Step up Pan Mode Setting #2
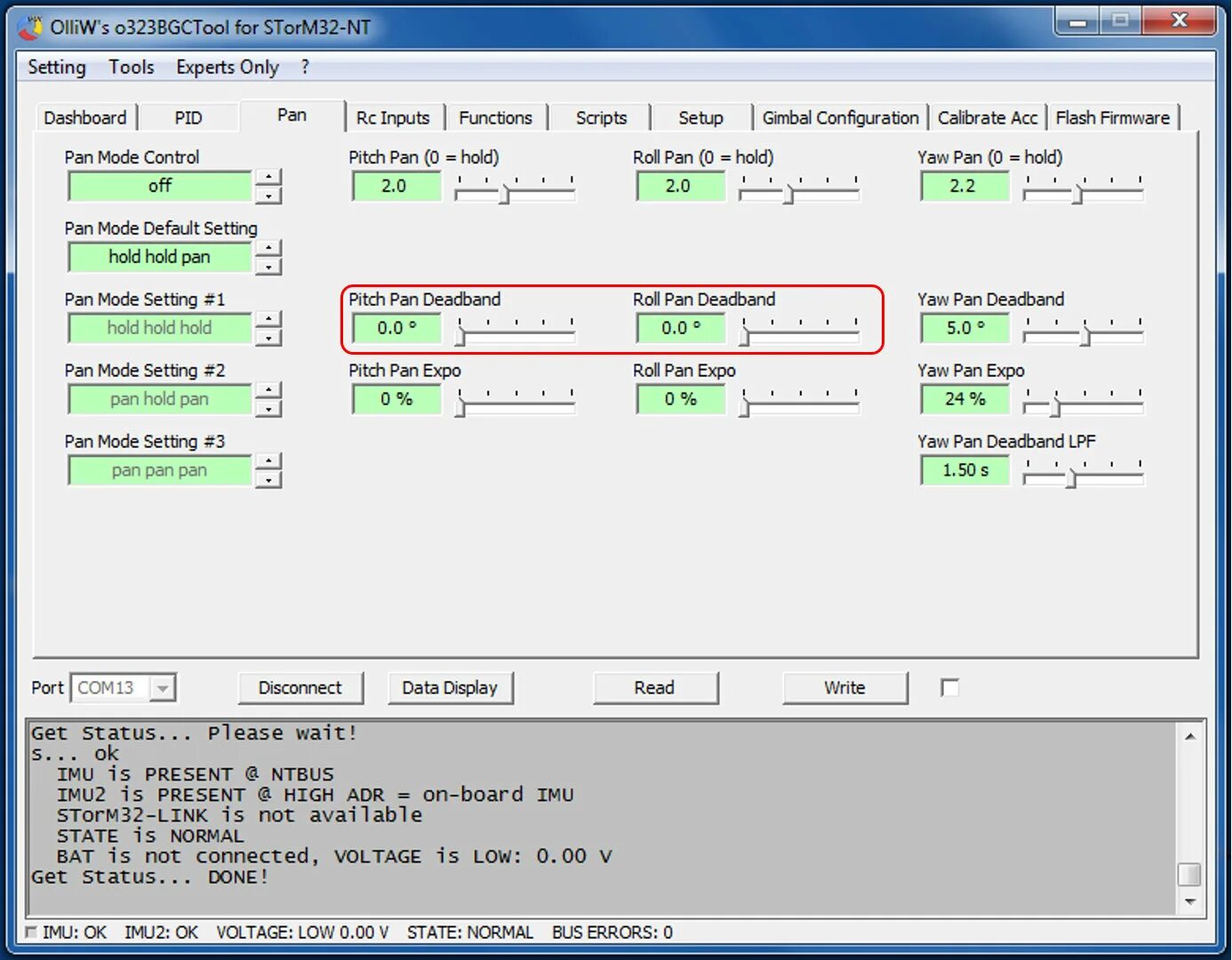Screen dimensions: 1232x960 [268, 390]
